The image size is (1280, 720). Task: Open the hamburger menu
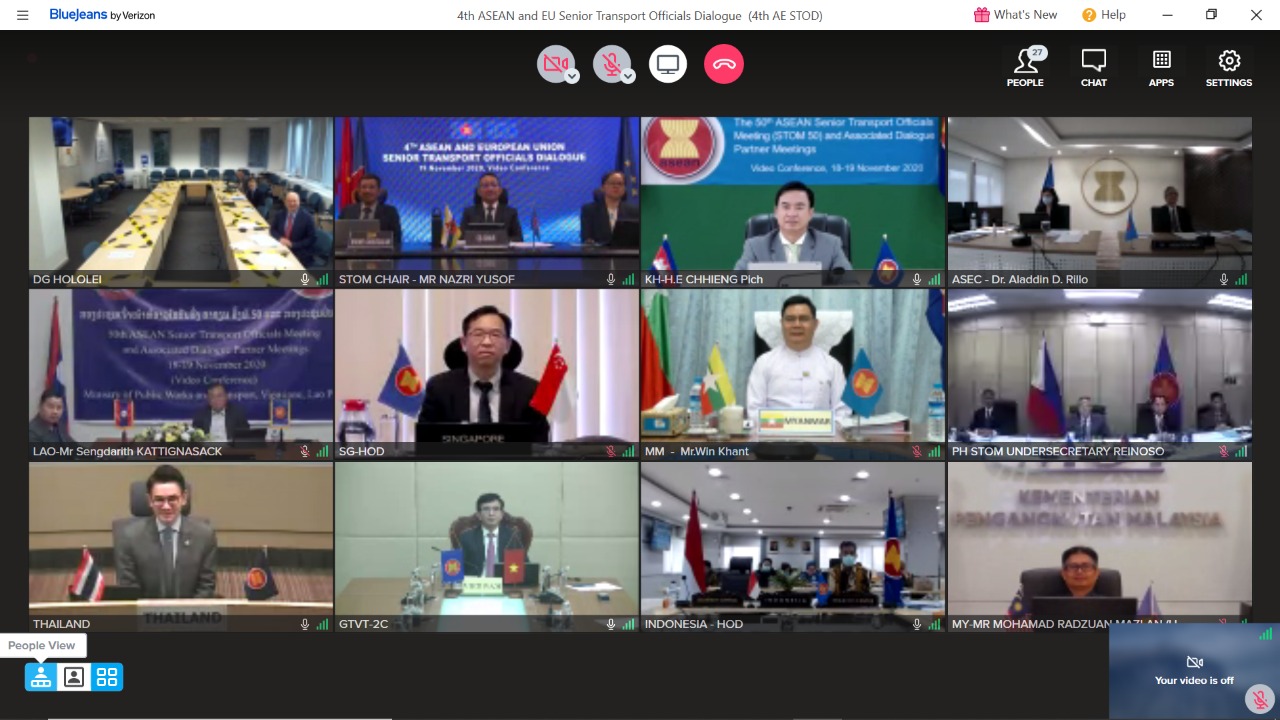click(22, 15)
